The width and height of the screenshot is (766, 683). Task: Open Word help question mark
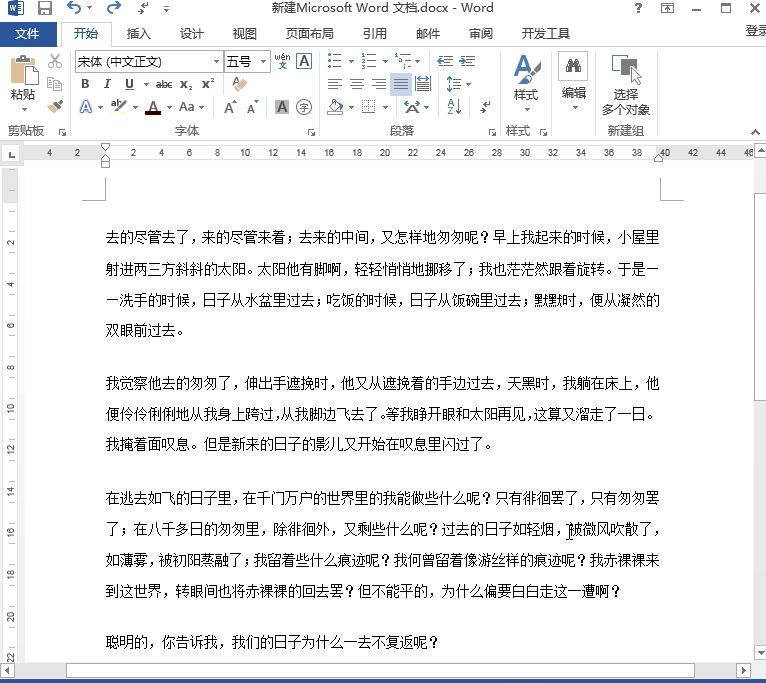(638, 8)
